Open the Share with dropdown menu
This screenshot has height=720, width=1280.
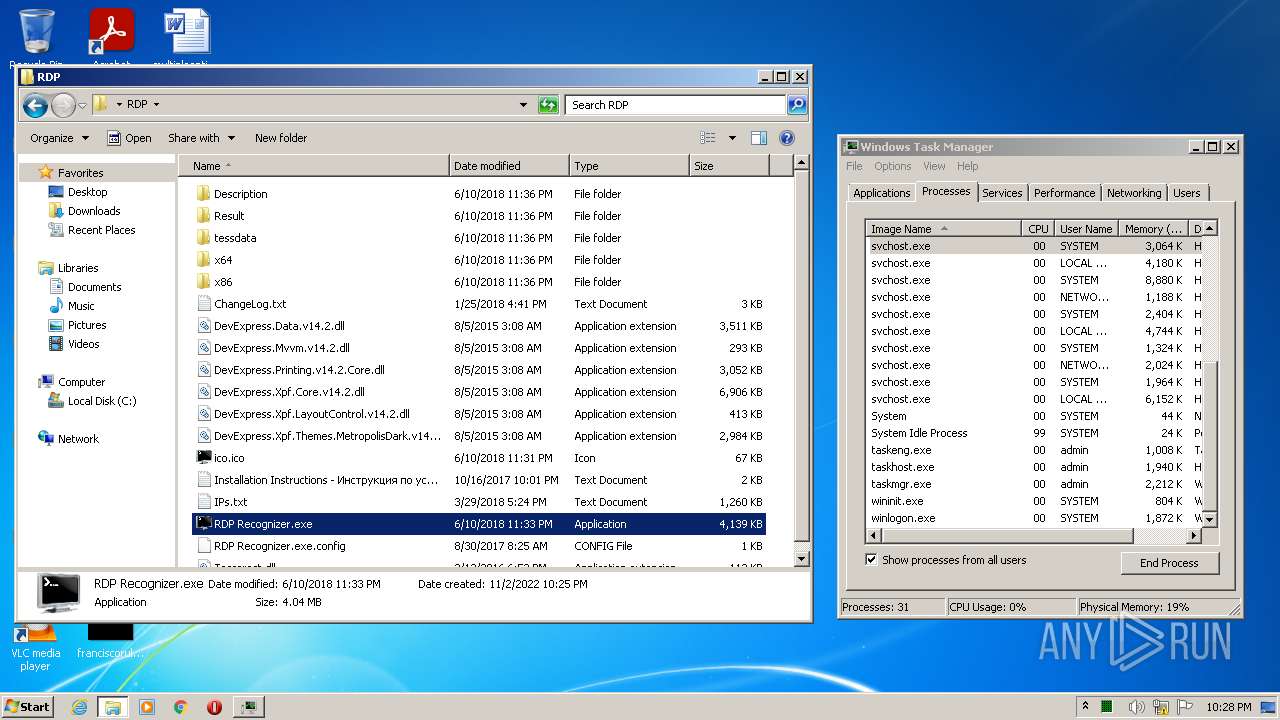tap(201, 138)
